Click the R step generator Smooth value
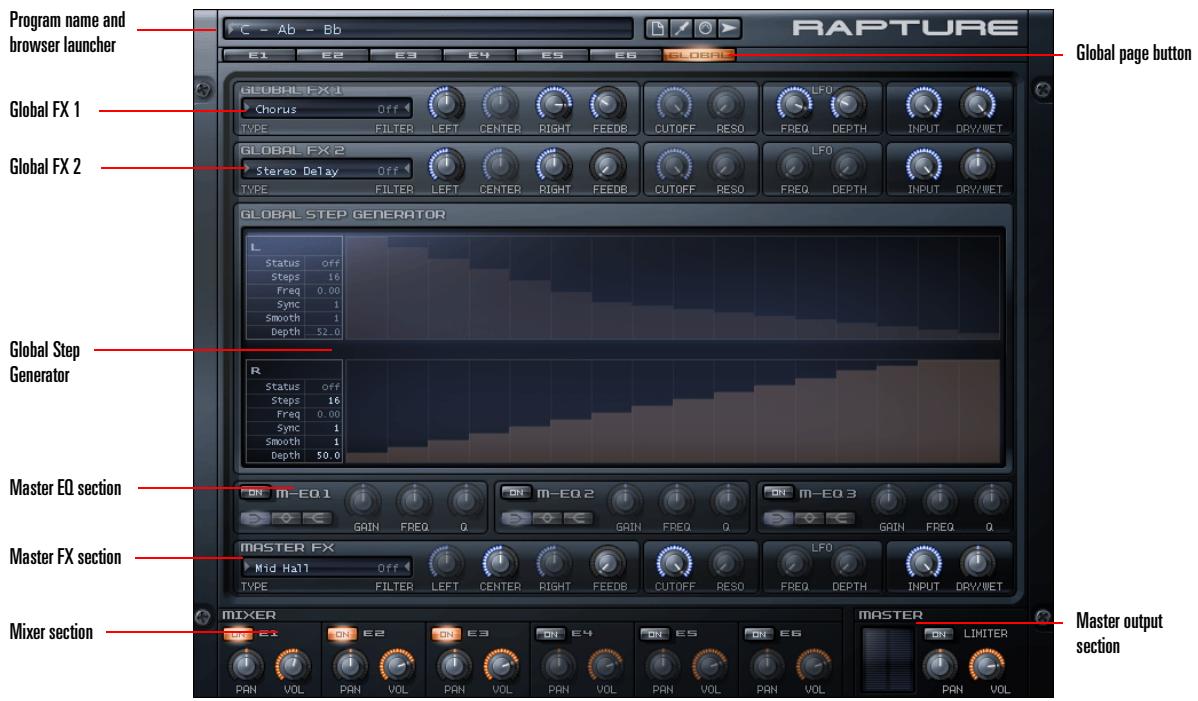Screen dimensions: 1198x701 click(323, 441)
